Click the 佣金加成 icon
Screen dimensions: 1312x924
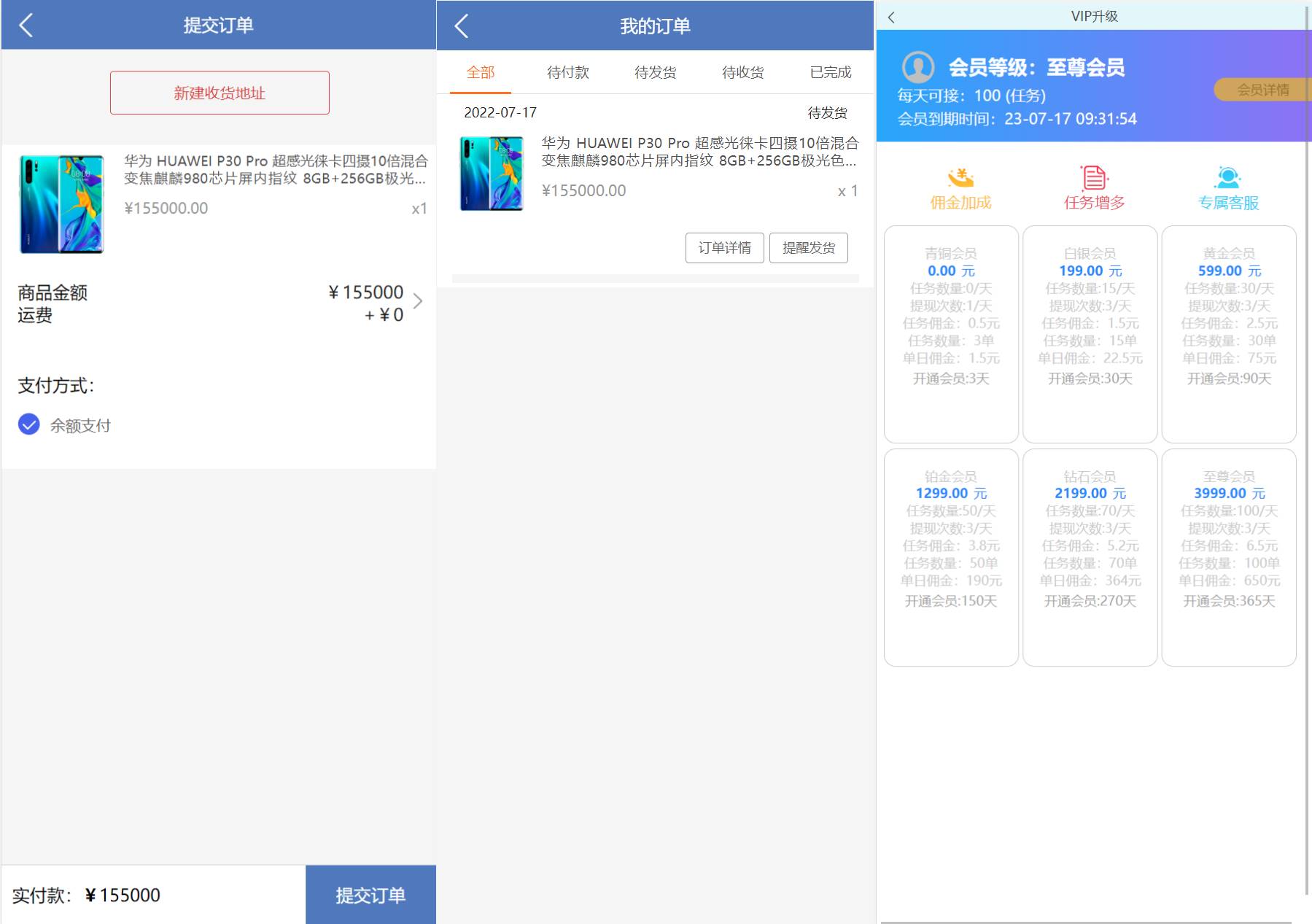[960, 178]
